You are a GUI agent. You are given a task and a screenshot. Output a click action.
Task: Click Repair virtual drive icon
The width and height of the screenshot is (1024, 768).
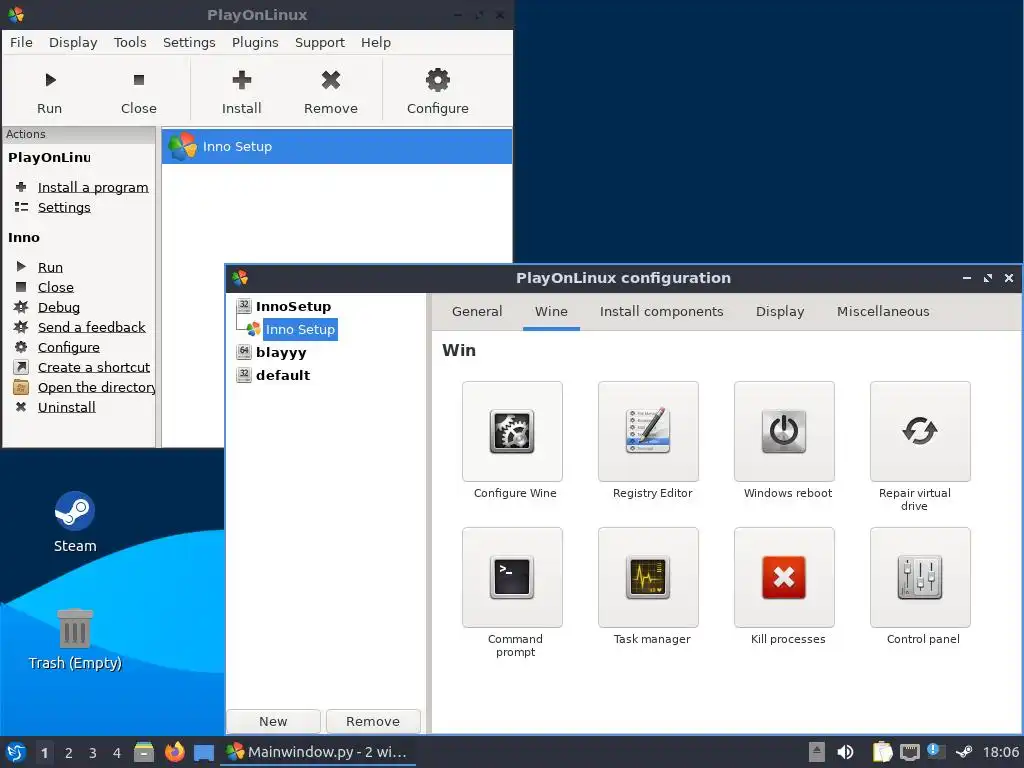pyautogui.click(x=920, y=432)
